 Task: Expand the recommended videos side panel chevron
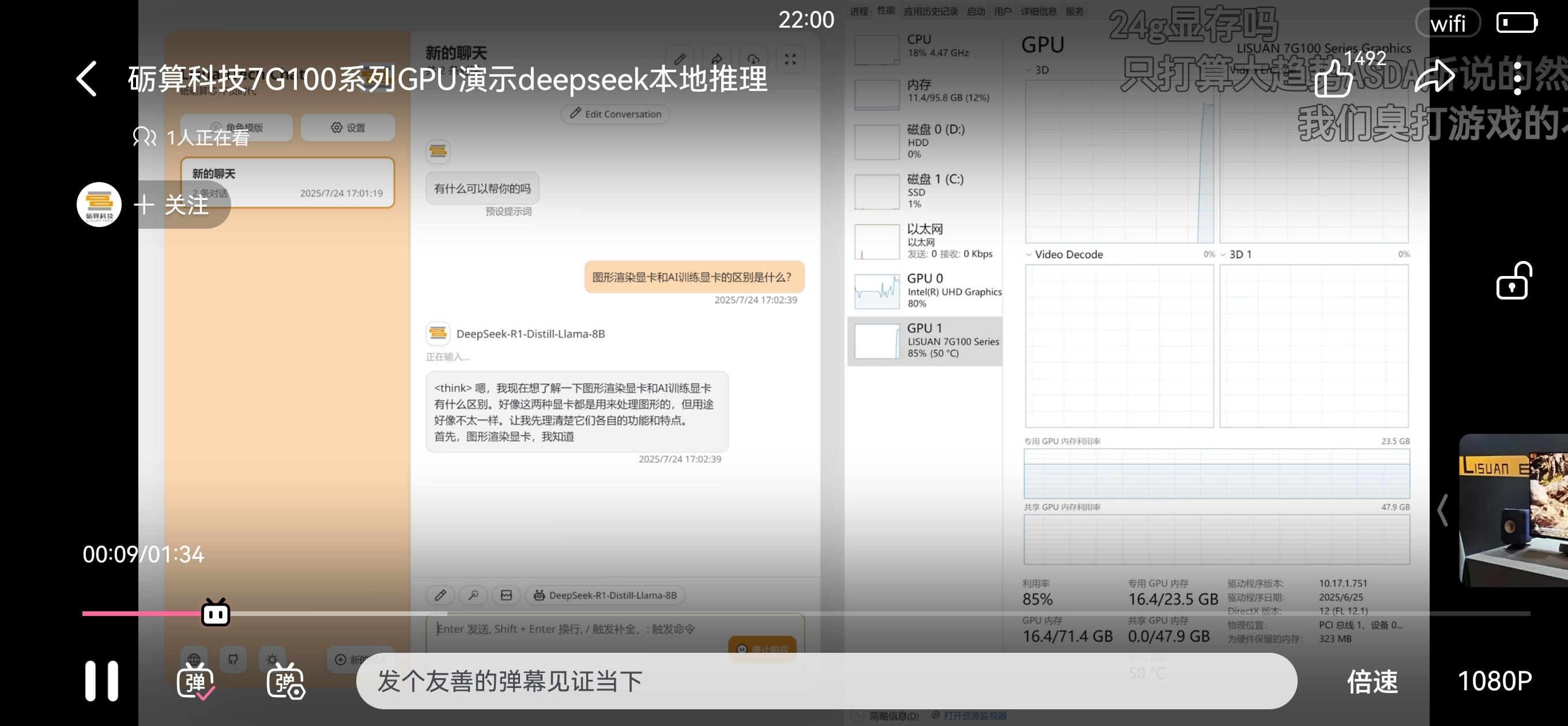(x=1442, y=510)
